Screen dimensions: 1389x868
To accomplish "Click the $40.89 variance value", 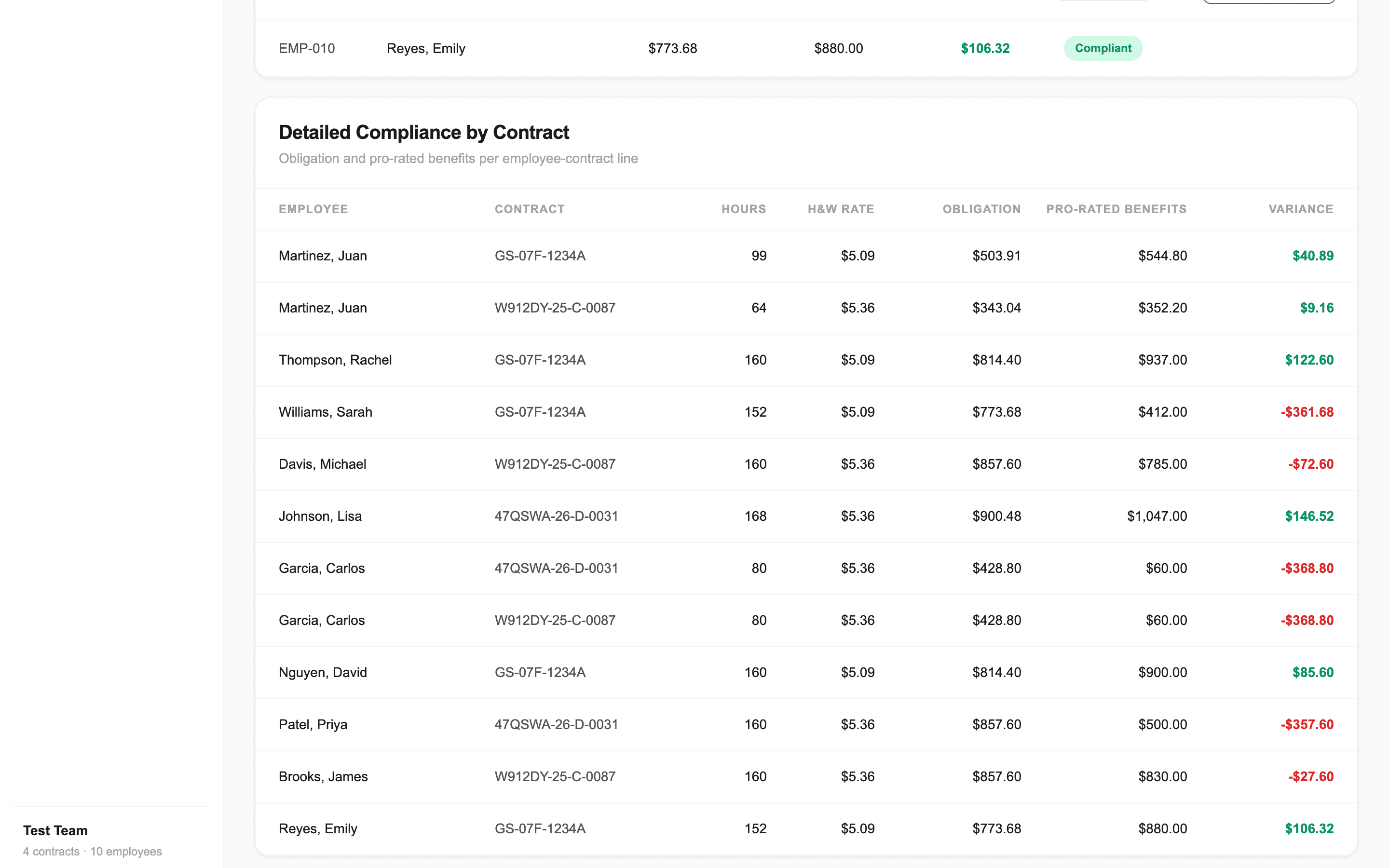I will coord(1313,256).
